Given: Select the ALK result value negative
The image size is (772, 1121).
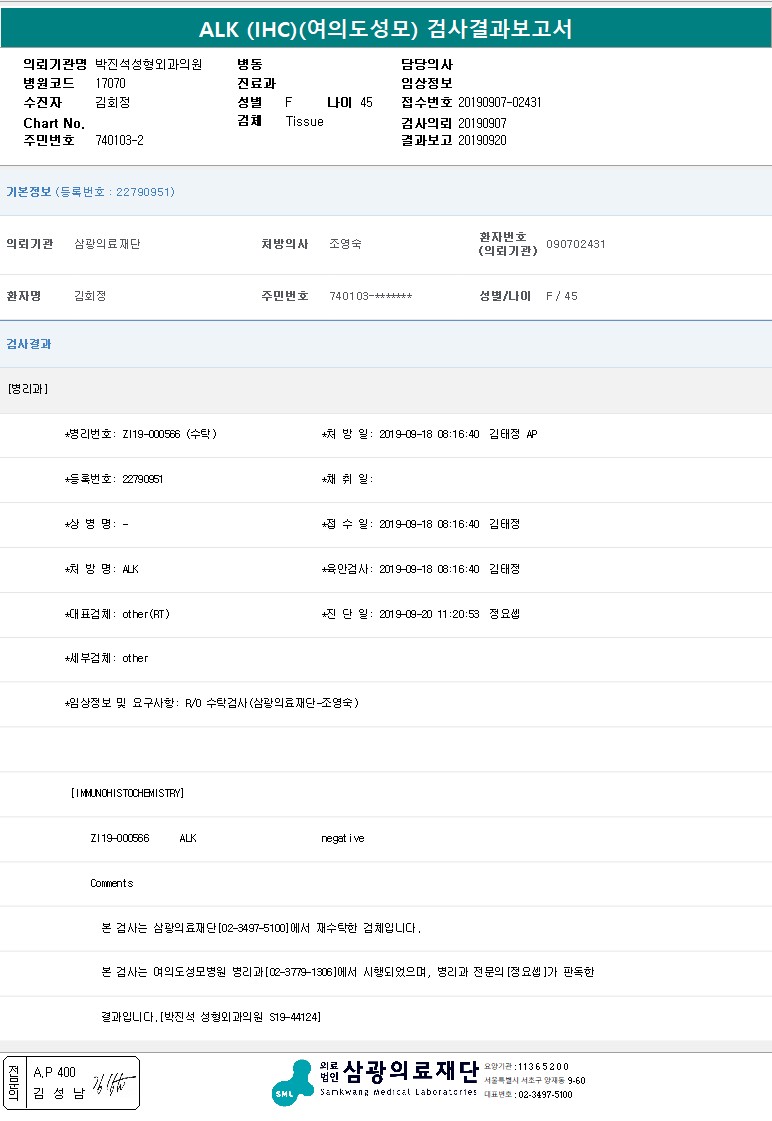Looking at the screenshot, I should 343,839.
